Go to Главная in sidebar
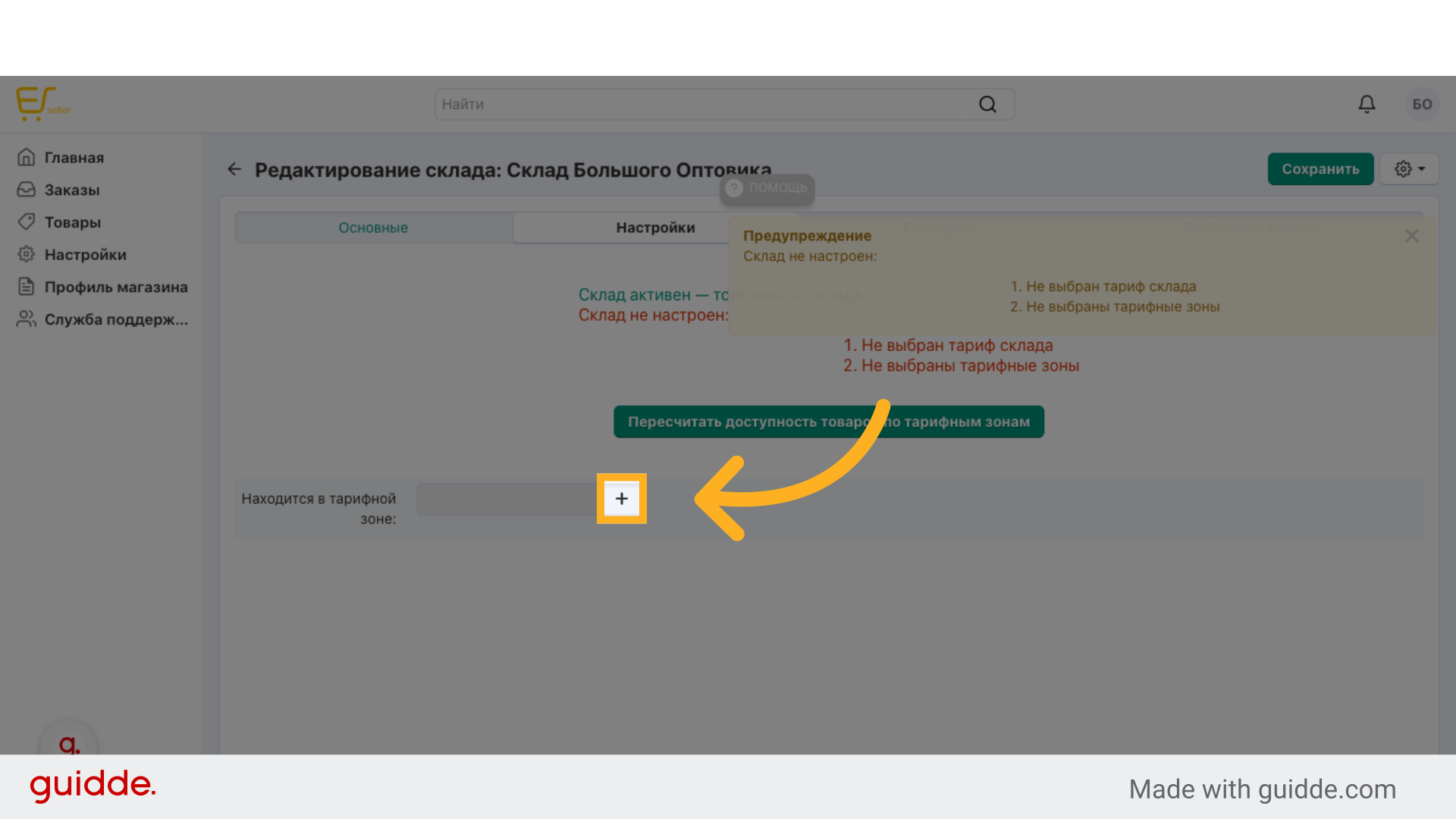 point(74,158)
